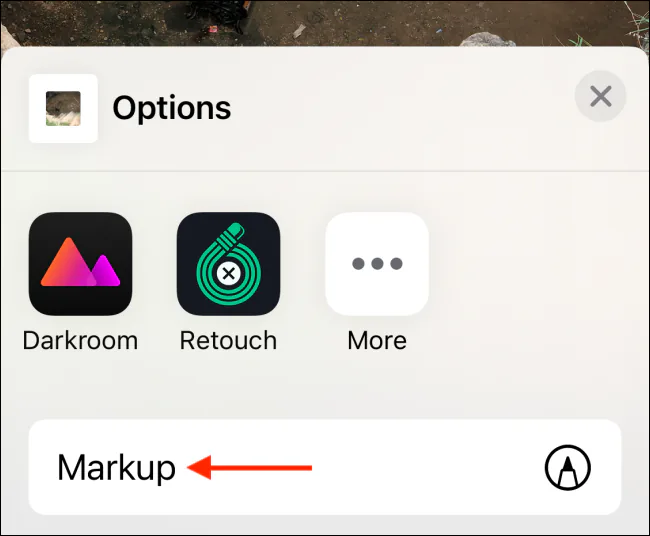Tap the Retouch text label
The image size is (650, 536).
[228, 341]
